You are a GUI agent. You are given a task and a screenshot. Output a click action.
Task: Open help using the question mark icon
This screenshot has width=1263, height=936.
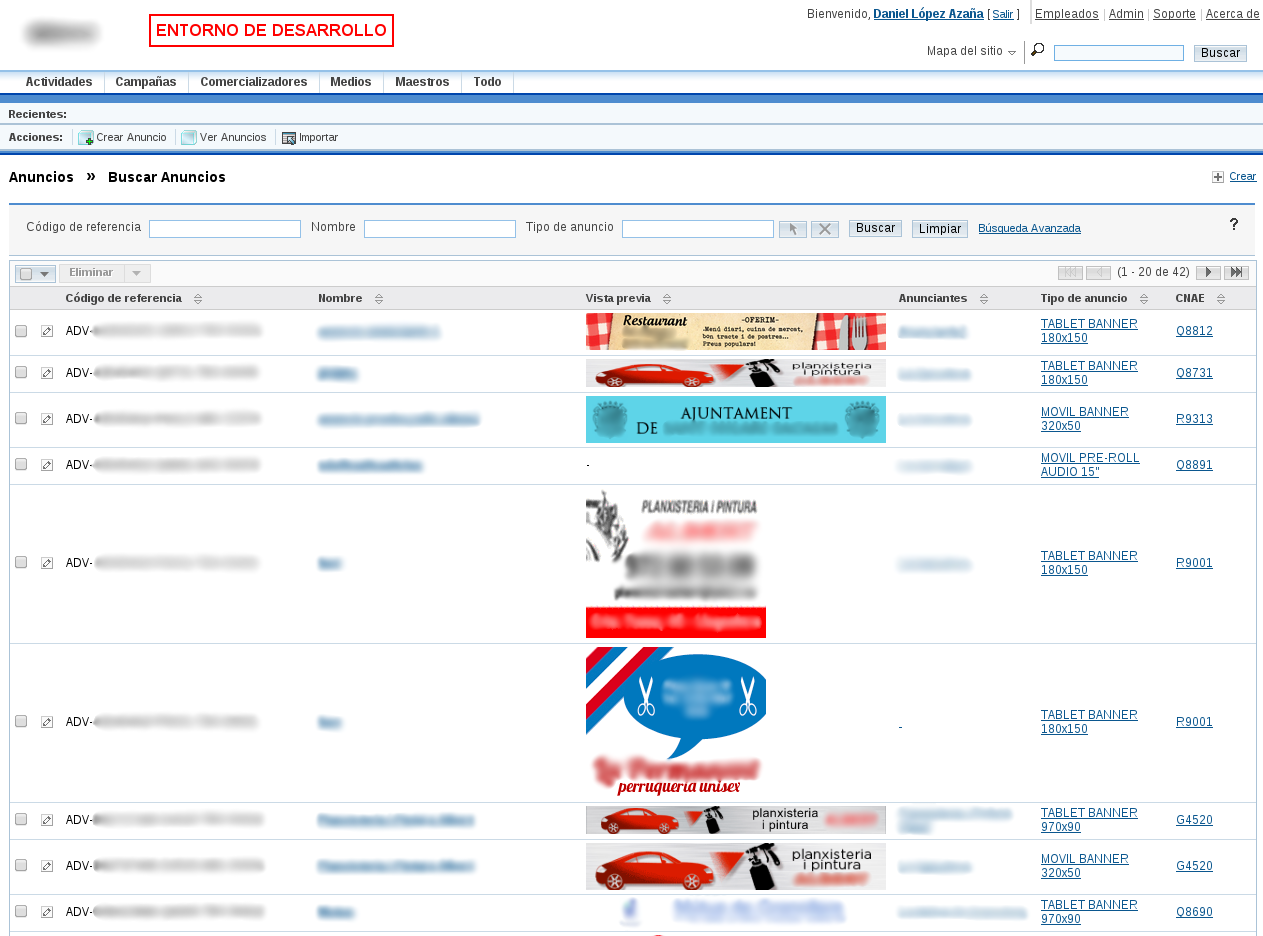(x=1234, y=224)
